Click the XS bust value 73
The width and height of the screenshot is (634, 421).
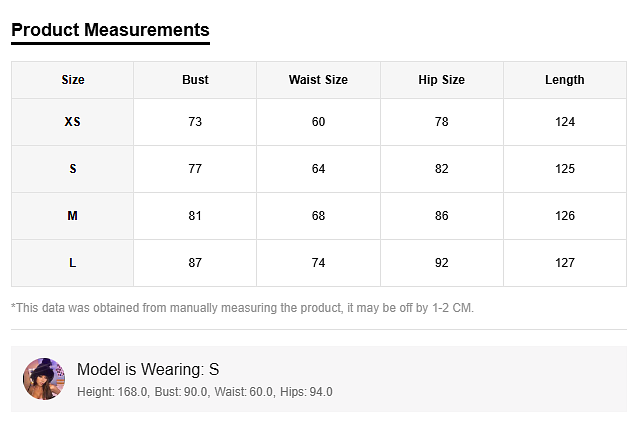(x=195, y=122)
